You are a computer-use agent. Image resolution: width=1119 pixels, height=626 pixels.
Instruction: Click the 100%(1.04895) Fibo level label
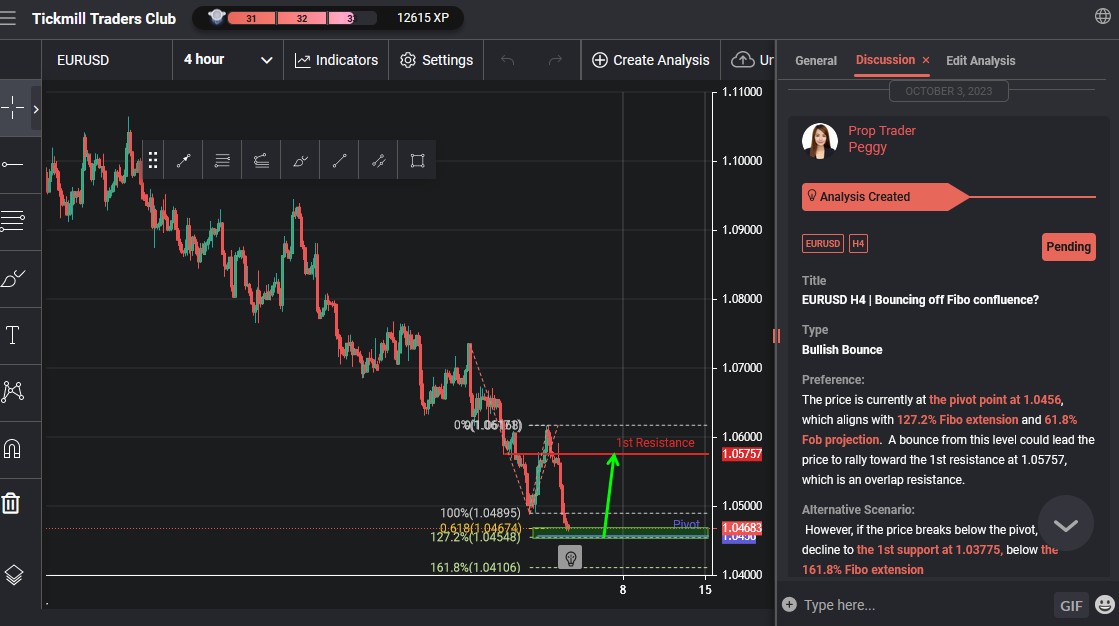tap(480, 513)
